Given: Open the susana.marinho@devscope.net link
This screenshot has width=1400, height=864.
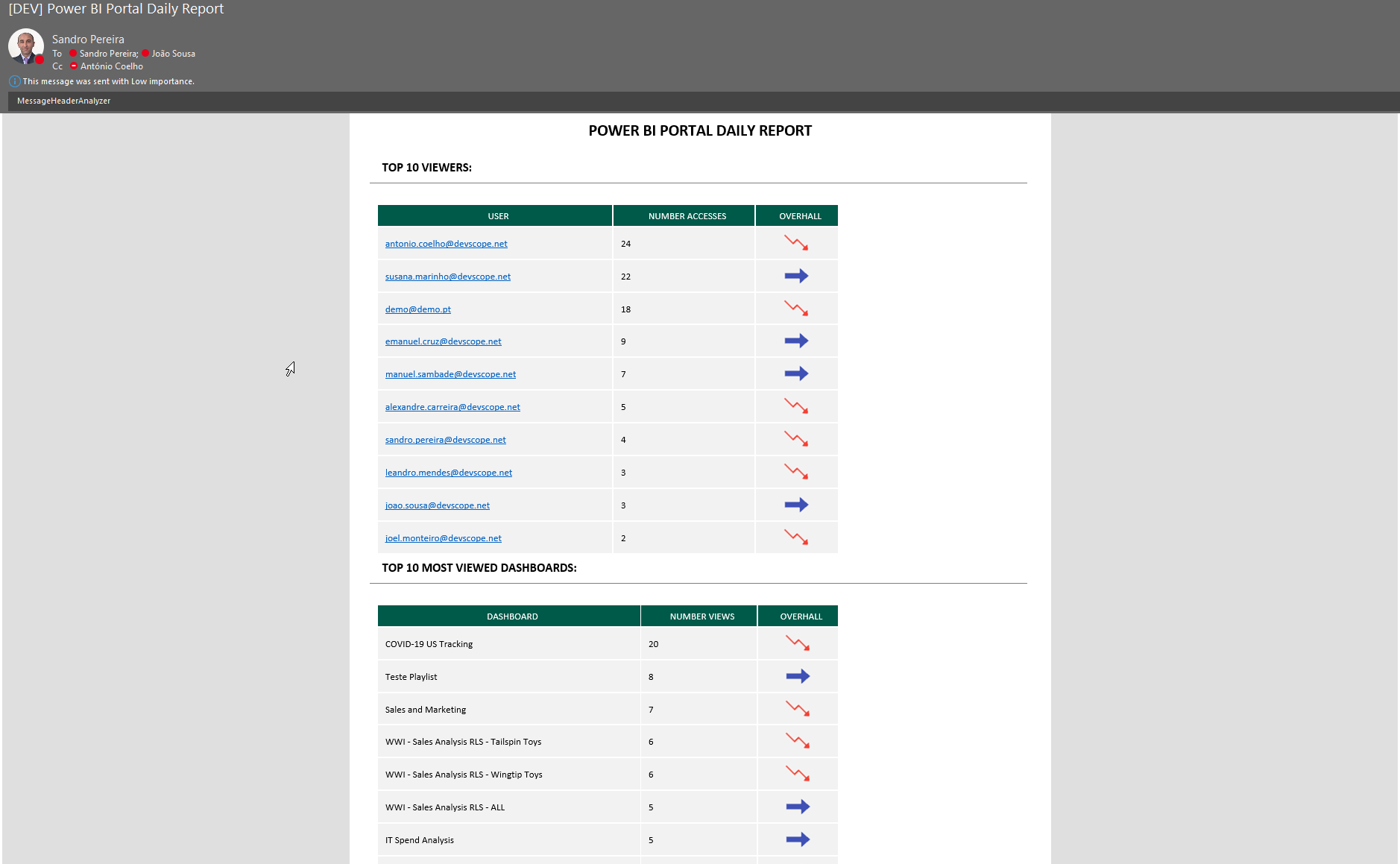Looking at the screenshot, I should [x=447, y=277].
